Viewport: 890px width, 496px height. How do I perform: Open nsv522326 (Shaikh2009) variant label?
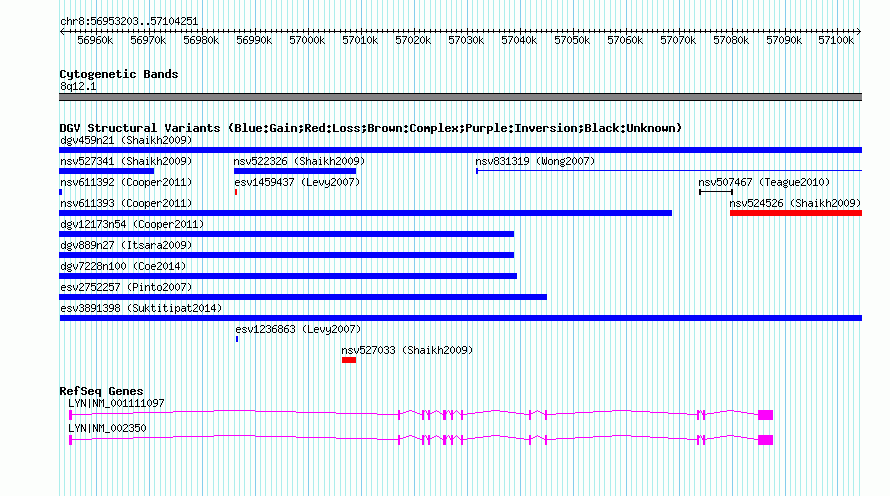(x=299, y=161)
